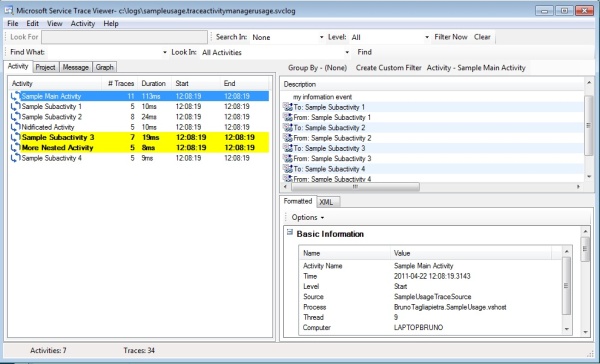The height and width of the screenshot is (364, 600).
Task: Click activity icon beside Sample Subactivity 3
Action: click(x=15, y=137)
